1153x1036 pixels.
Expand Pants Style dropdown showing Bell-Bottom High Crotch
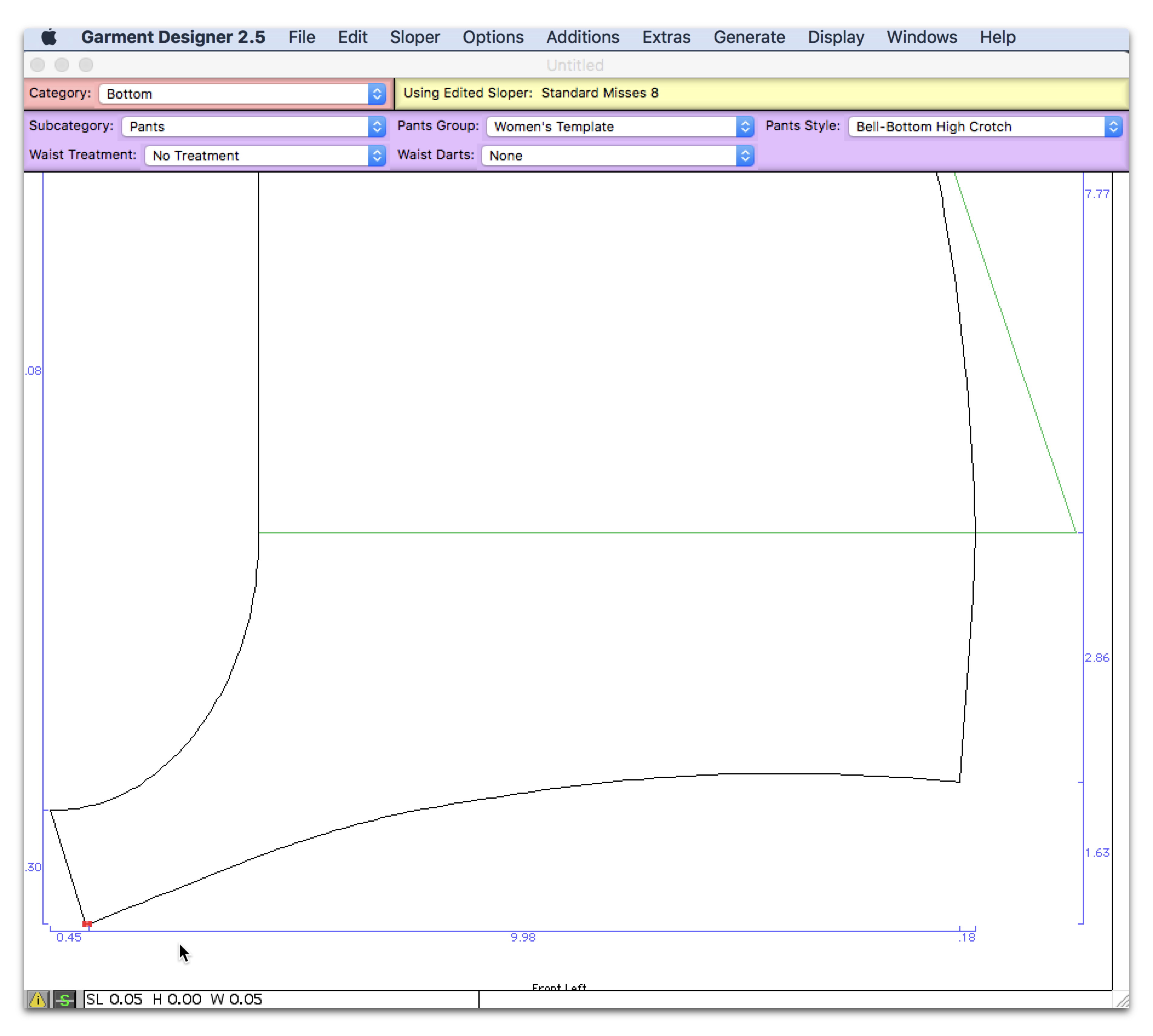pyautogui.click(x=986, y=126)
